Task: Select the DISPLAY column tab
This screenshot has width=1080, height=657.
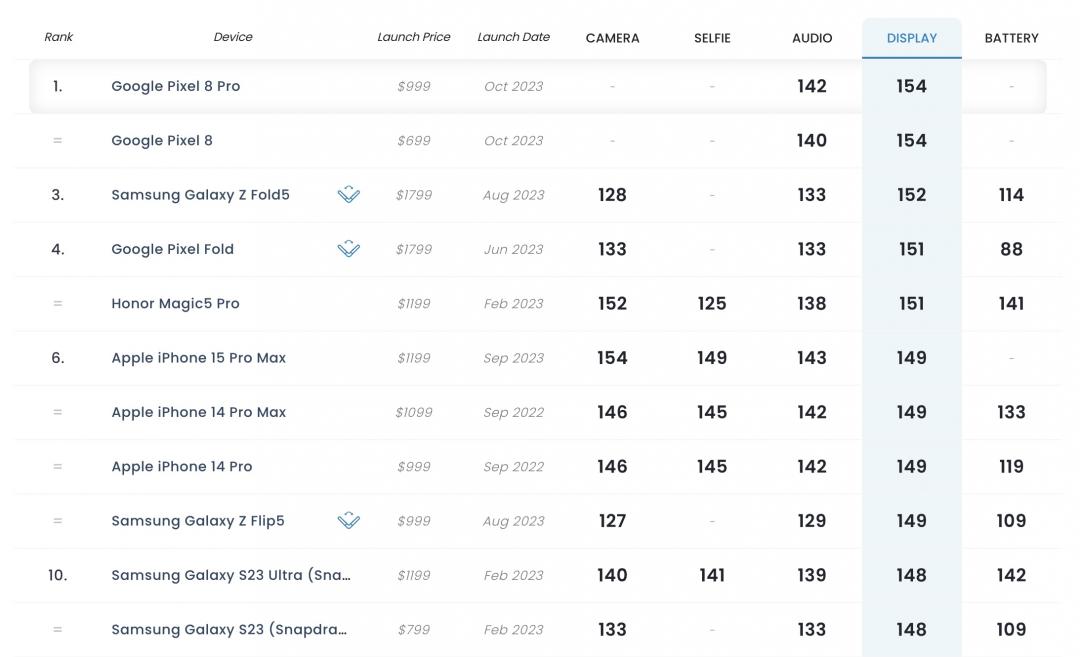Action: pos(912,38)
